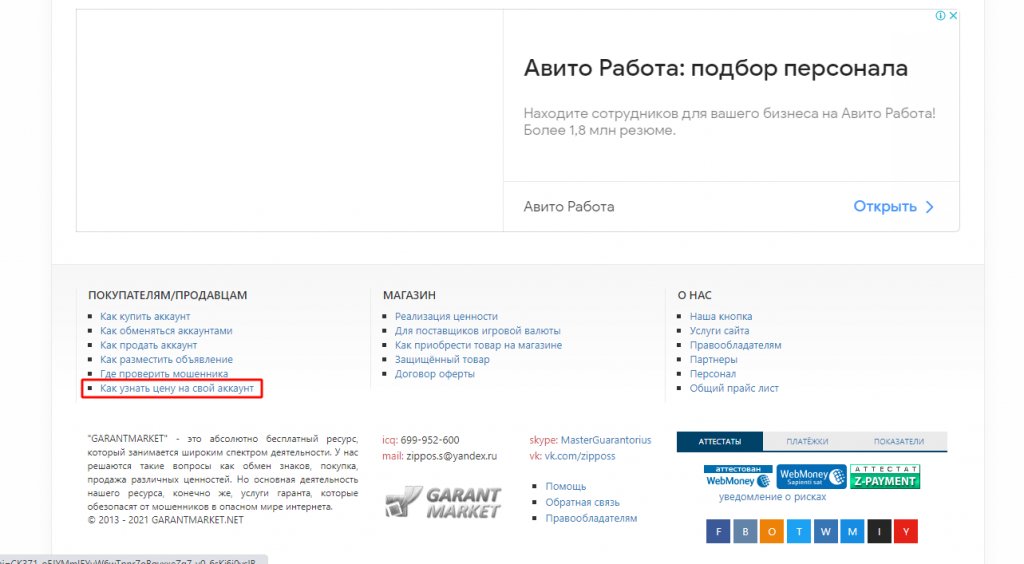Click the ad info icon beside close

coord(940,16)
